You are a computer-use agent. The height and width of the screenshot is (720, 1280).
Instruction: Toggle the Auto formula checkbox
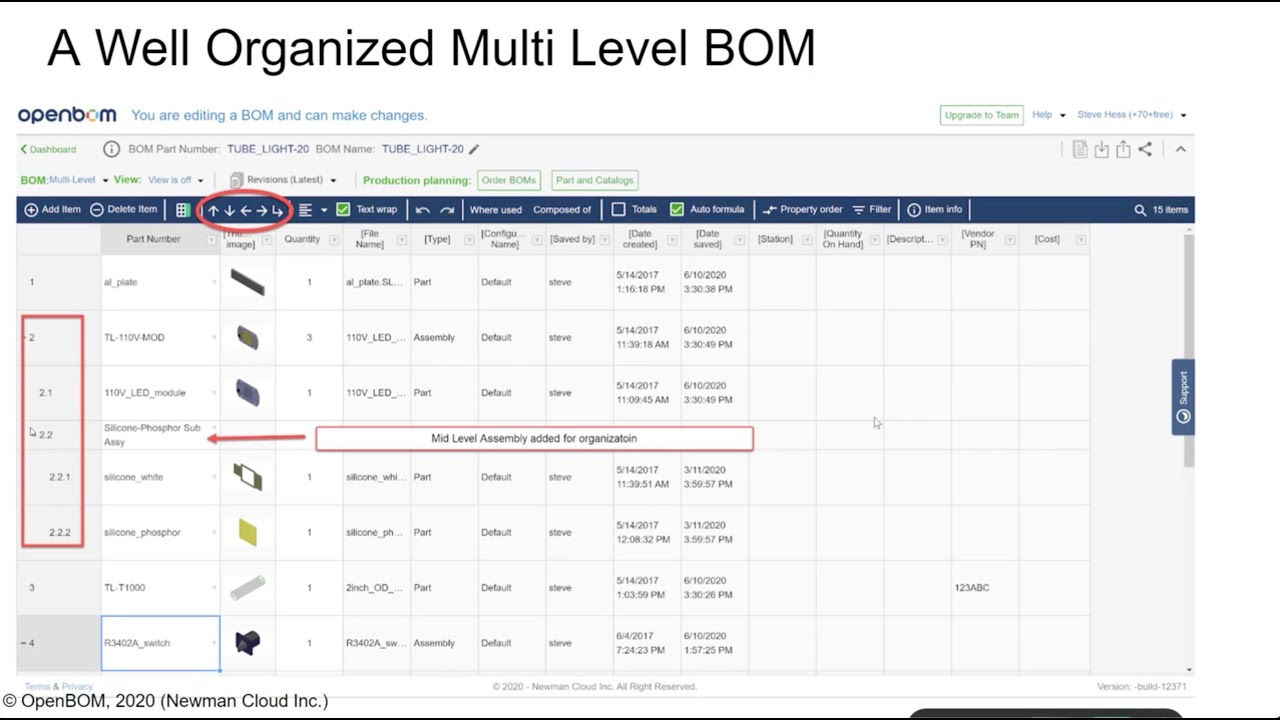coord(677,210)
